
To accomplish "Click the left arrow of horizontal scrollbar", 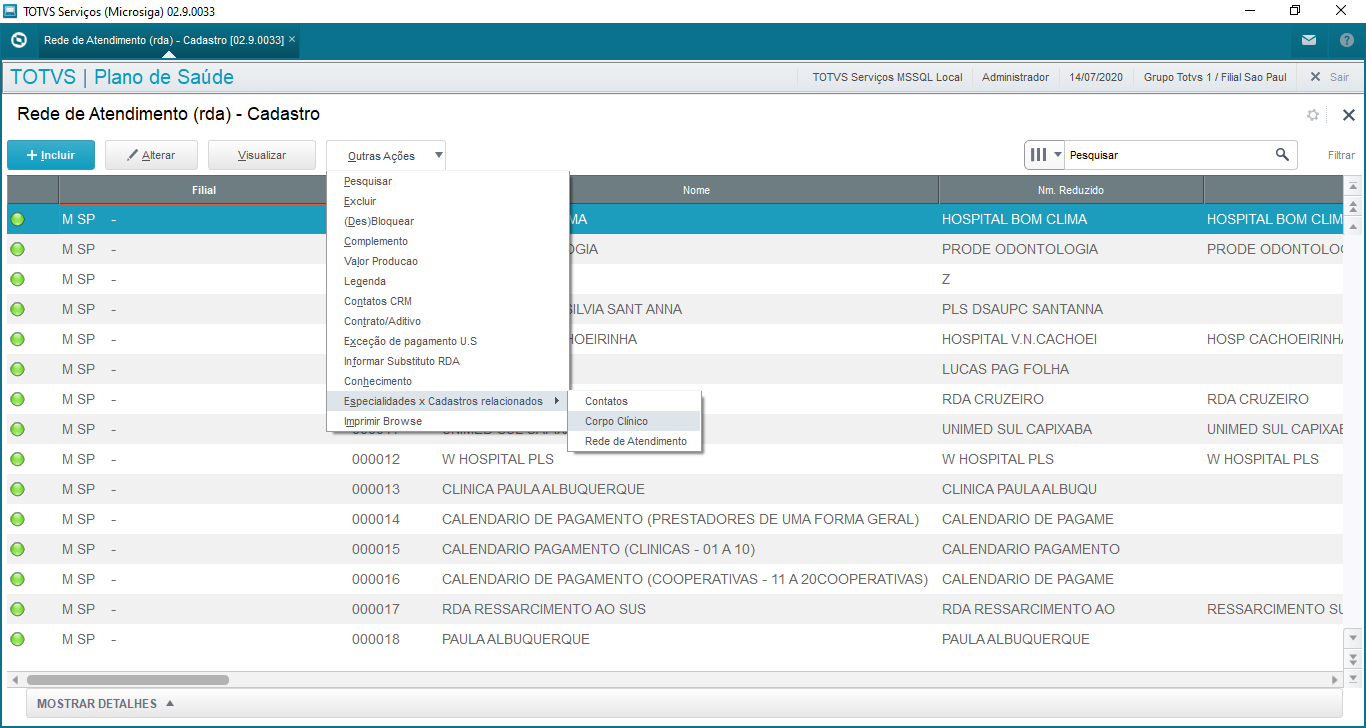I will (x=15, y=680).
